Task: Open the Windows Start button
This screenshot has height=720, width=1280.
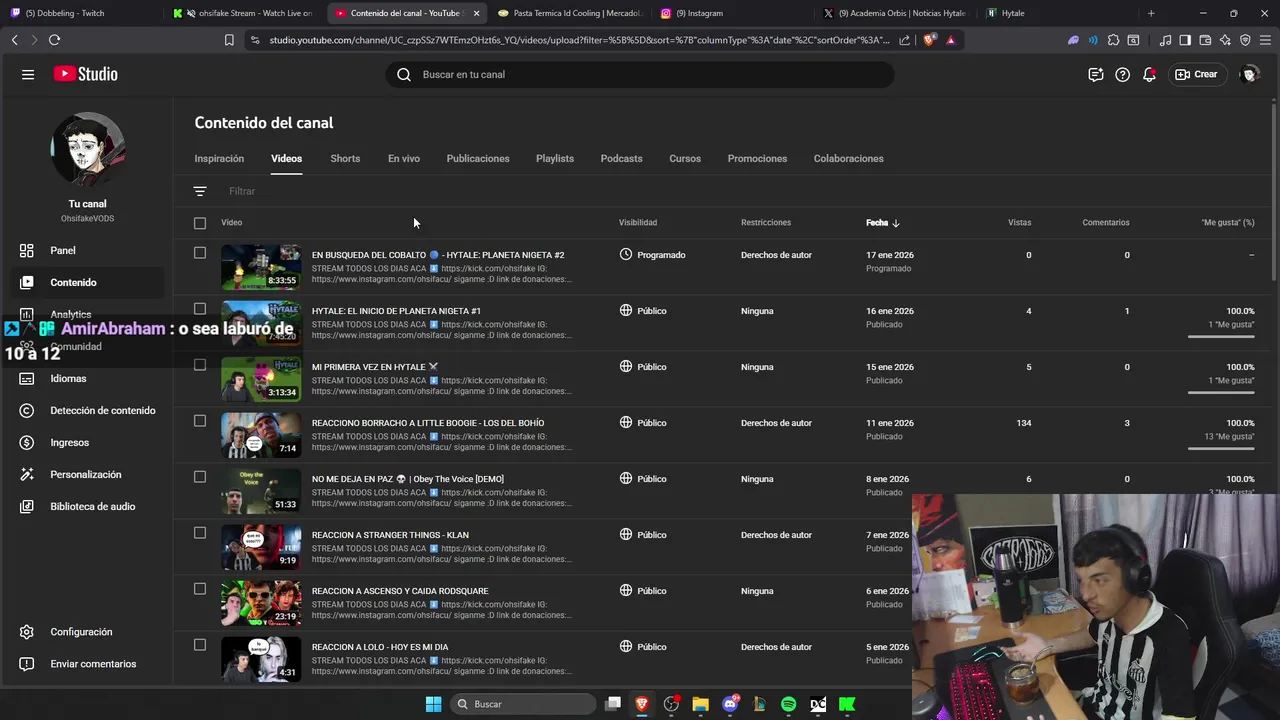Action: coord(433,704)
